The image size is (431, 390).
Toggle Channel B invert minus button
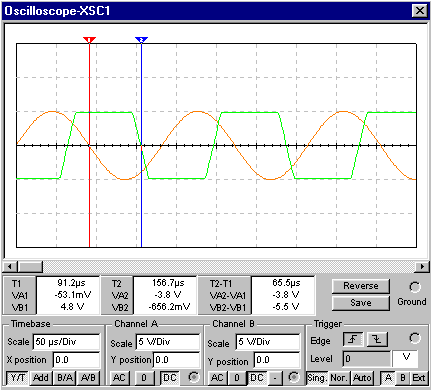[x=275, y=378]
